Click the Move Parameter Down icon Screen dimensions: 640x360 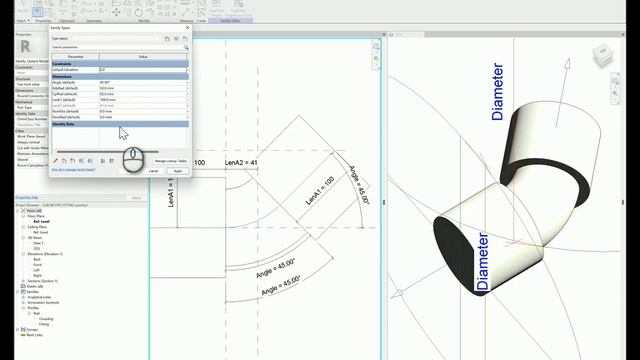click(90, 161)
